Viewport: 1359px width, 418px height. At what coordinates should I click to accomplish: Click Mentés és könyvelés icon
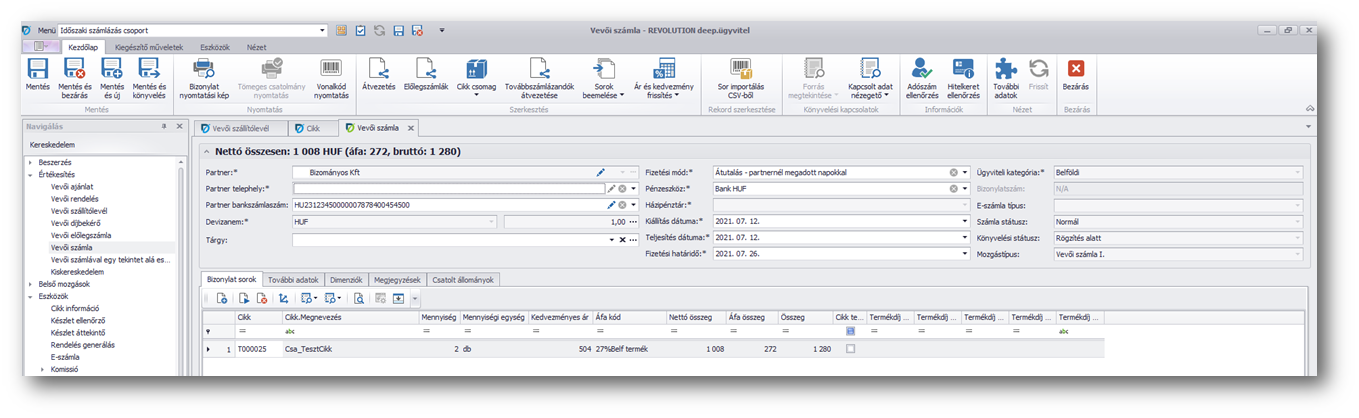pyautogui.click(x=149, y=69)
